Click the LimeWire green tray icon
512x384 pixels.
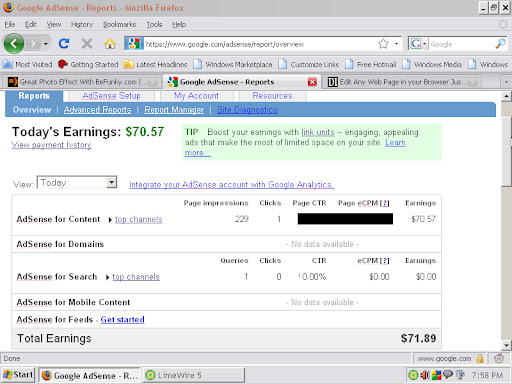(x=413, y=375)
